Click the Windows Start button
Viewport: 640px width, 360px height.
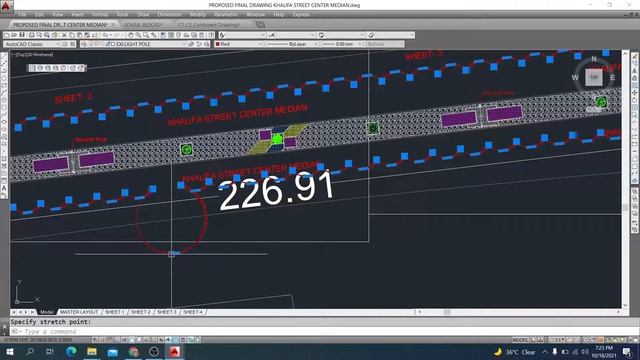(9, 351)
